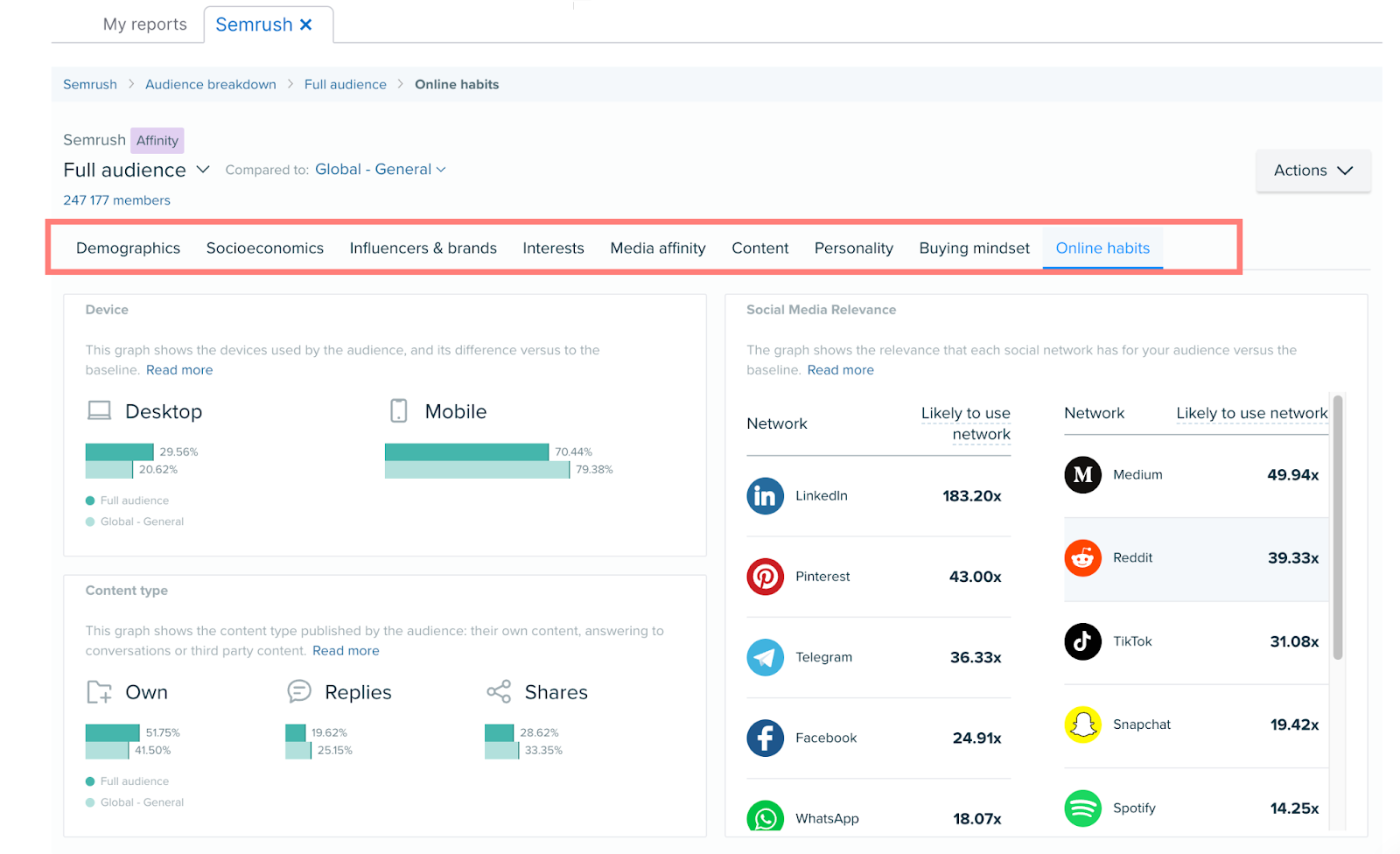Click the Affinity badge
Screen dimensions: 1400x854
coord(157,141)
